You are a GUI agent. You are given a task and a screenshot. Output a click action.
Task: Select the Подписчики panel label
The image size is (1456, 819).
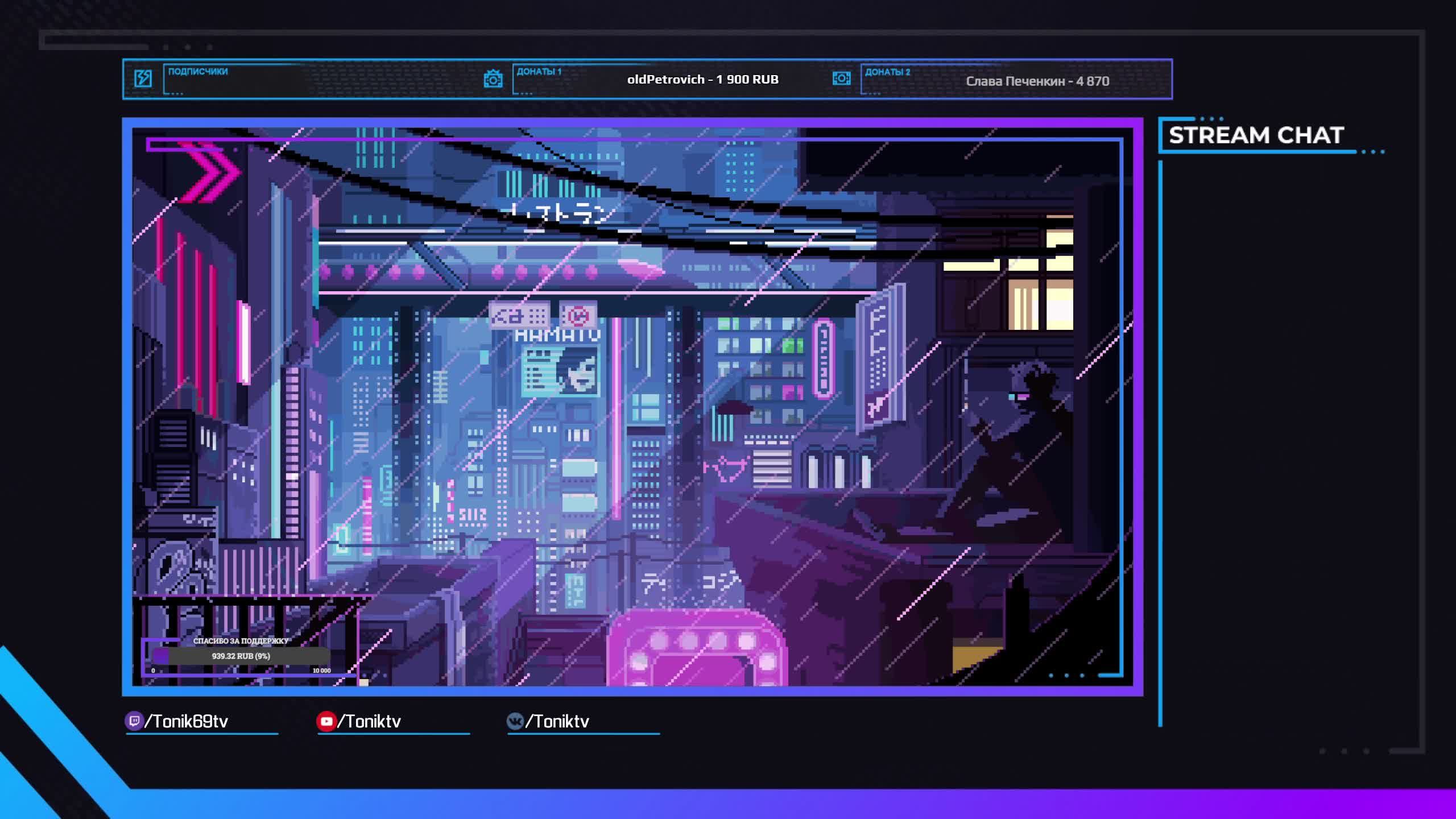point(198,72)
